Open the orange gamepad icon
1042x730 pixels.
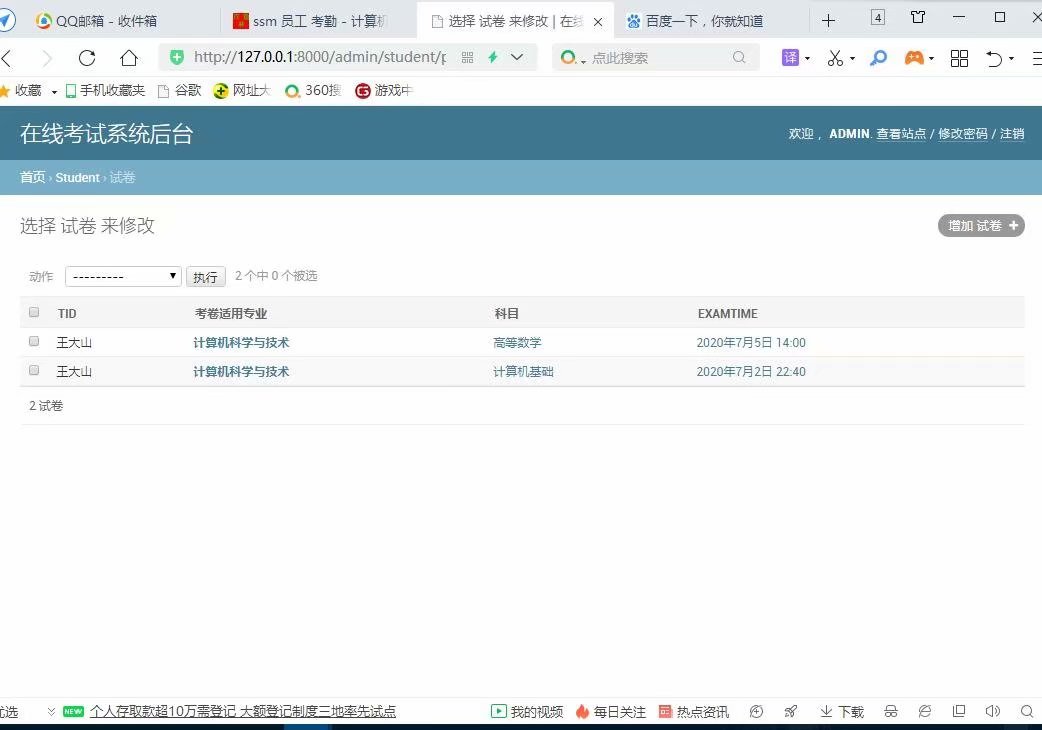point(914,58)
